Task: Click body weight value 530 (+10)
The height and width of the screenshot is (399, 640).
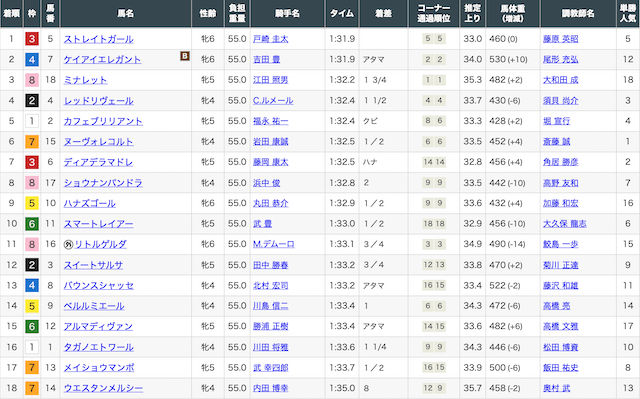Action: pyautogui.click(x=508, y=60)
